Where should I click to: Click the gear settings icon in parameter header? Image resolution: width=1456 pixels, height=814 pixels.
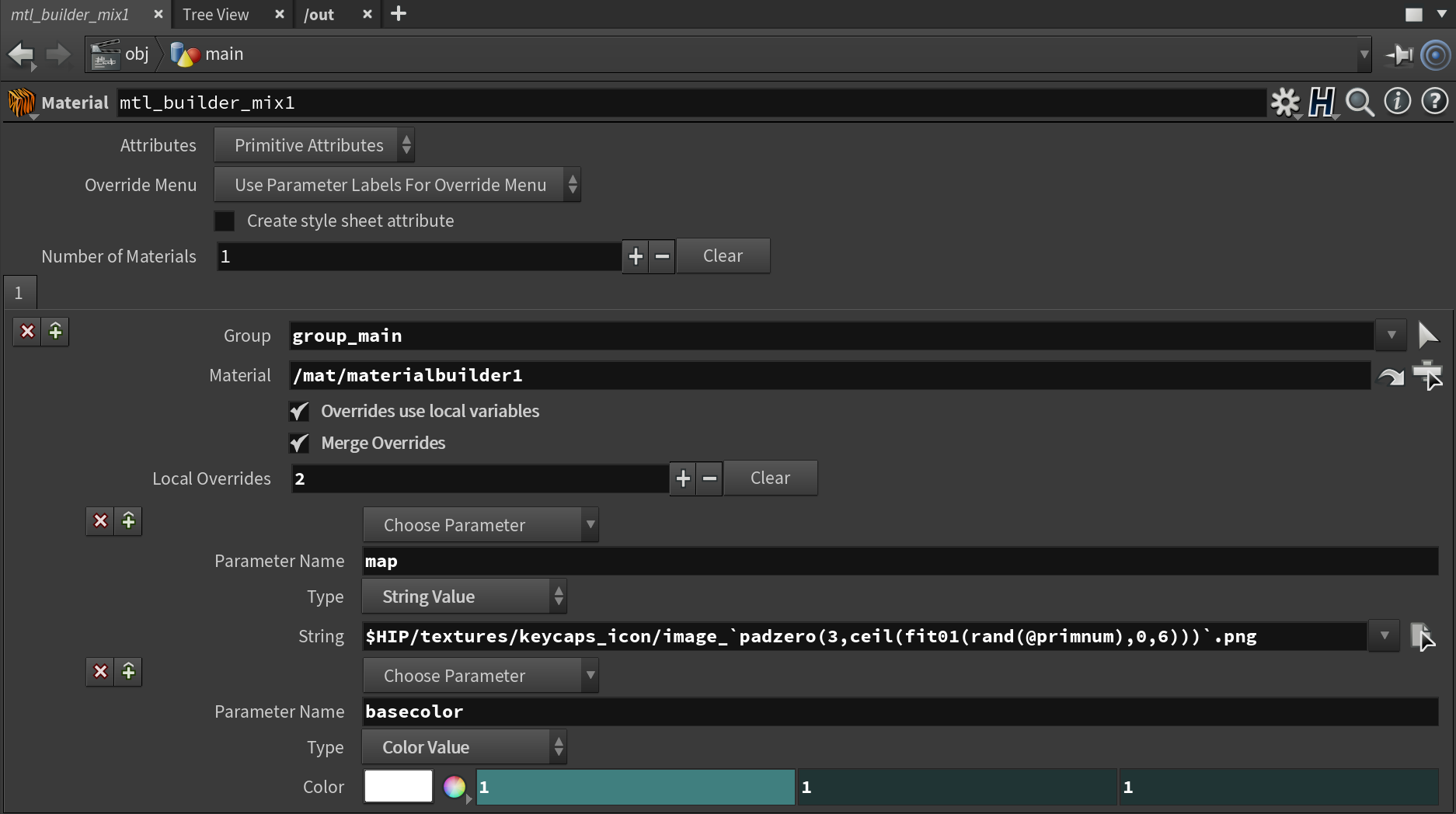pyautogui.click(x=1284, y=102)
